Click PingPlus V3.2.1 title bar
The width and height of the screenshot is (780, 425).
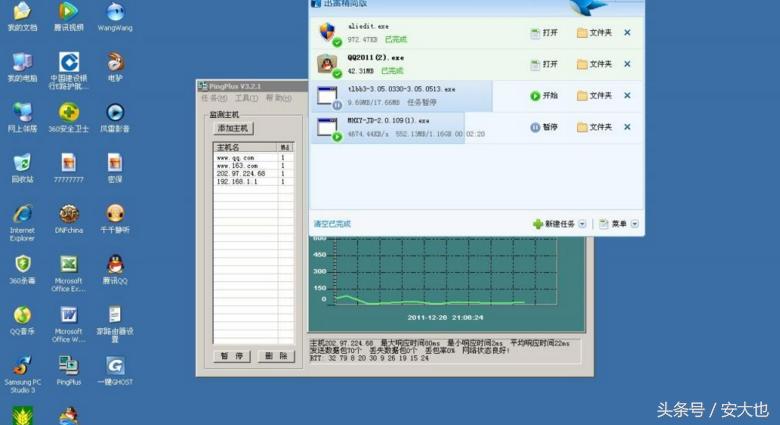(252, 86)
